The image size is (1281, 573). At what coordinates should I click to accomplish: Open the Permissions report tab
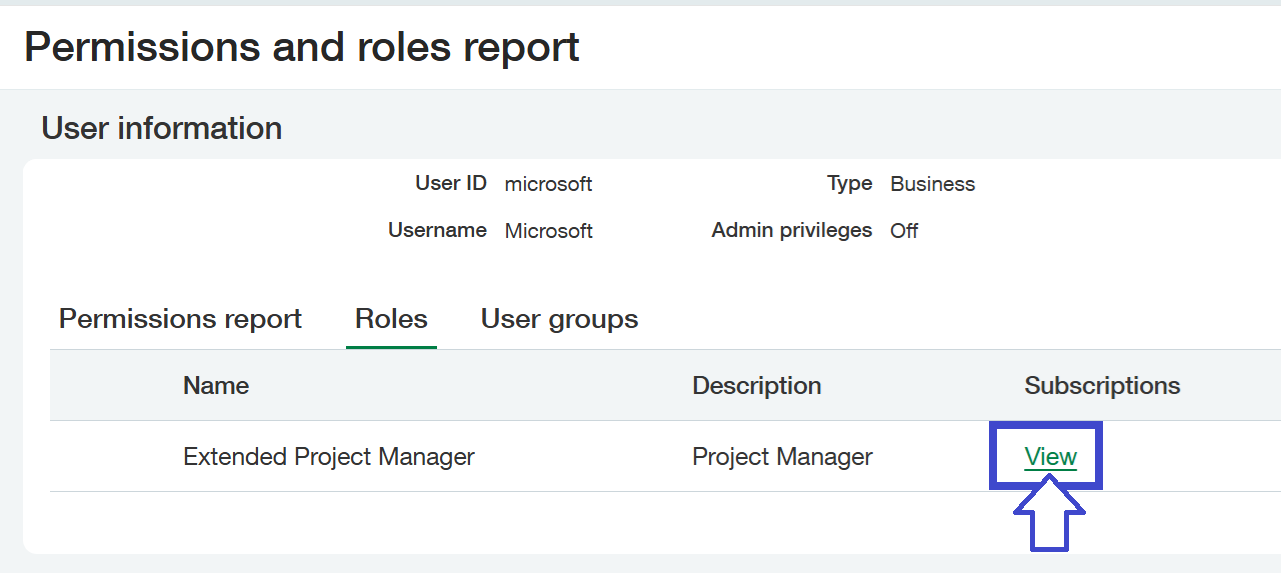tap(180, 319)
